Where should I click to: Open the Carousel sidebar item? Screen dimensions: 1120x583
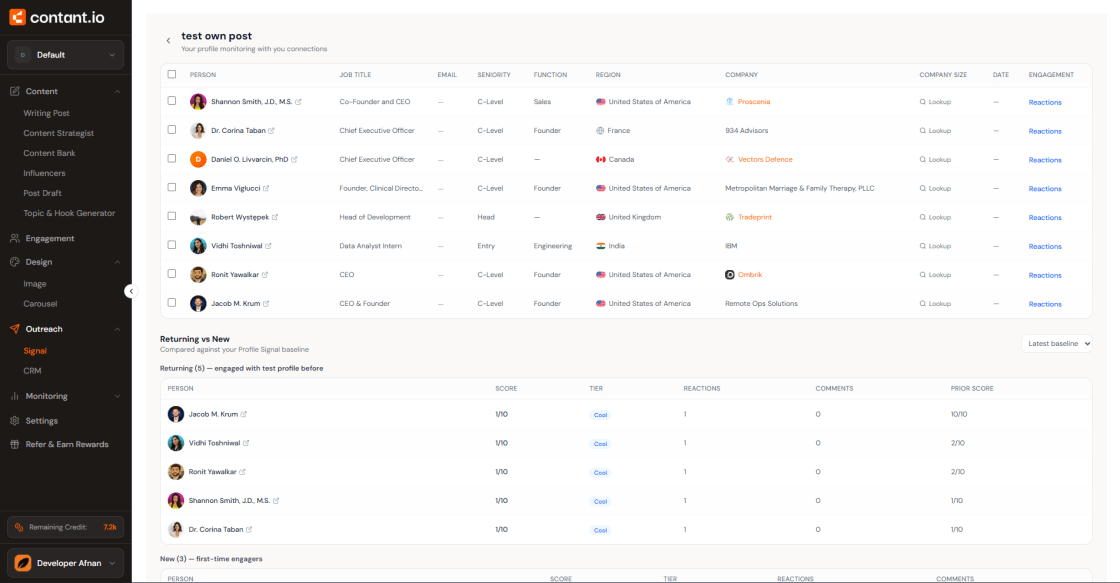tap(40, 304)
